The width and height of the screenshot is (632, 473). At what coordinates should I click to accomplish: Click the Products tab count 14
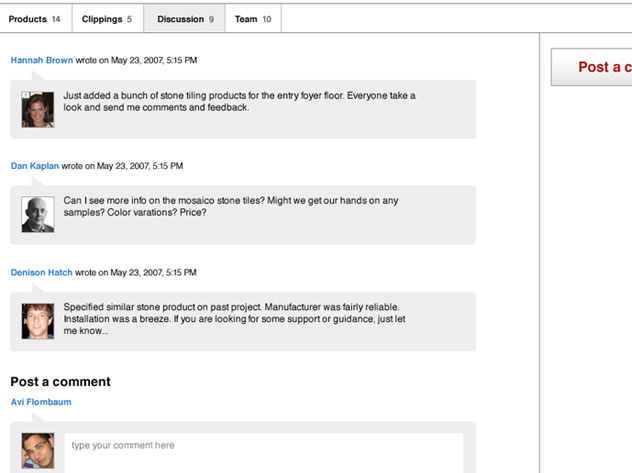pos(56,19)
